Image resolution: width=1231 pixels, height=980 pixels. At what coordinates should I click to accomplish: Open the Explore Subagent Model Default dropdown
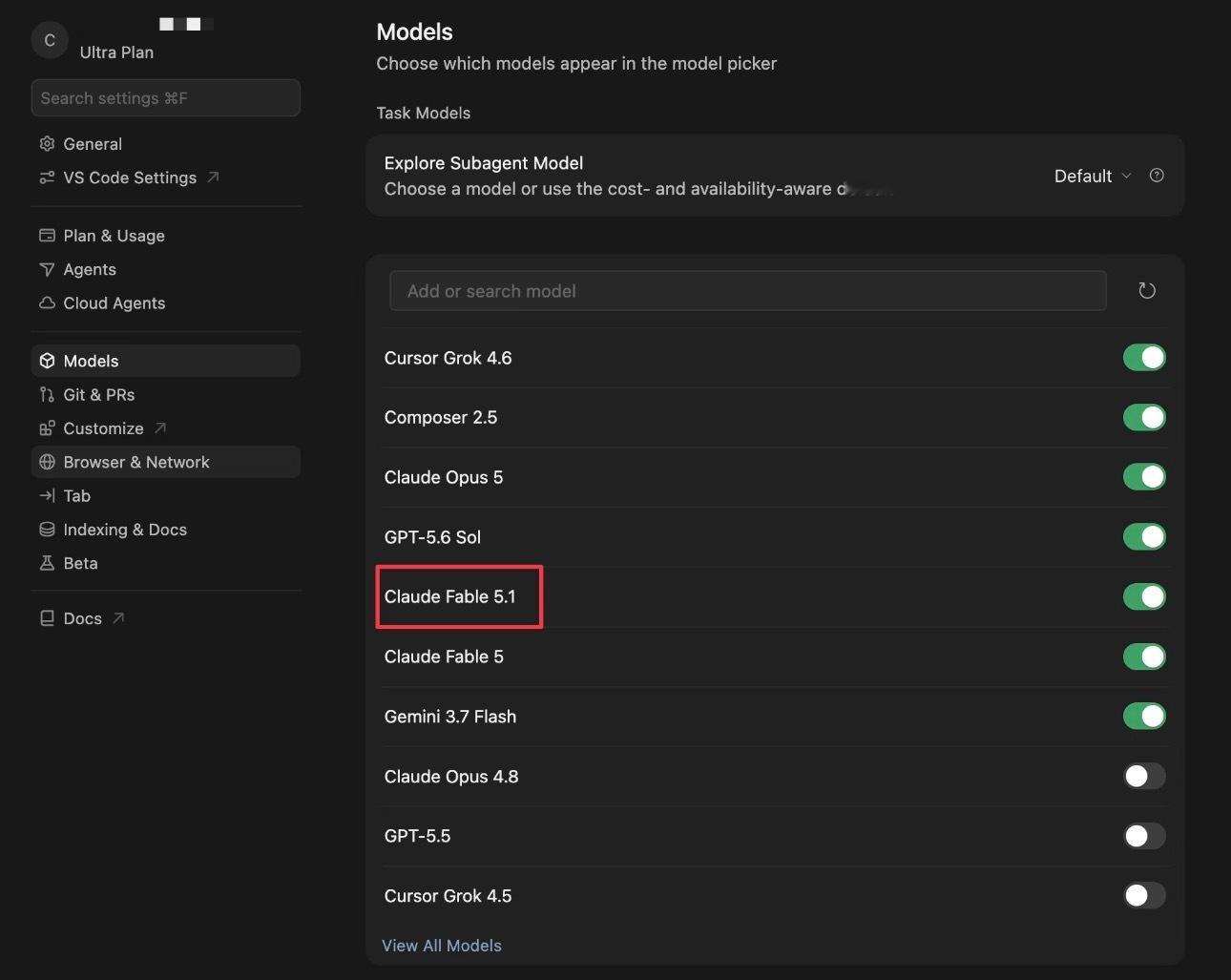coord(1093,176)
